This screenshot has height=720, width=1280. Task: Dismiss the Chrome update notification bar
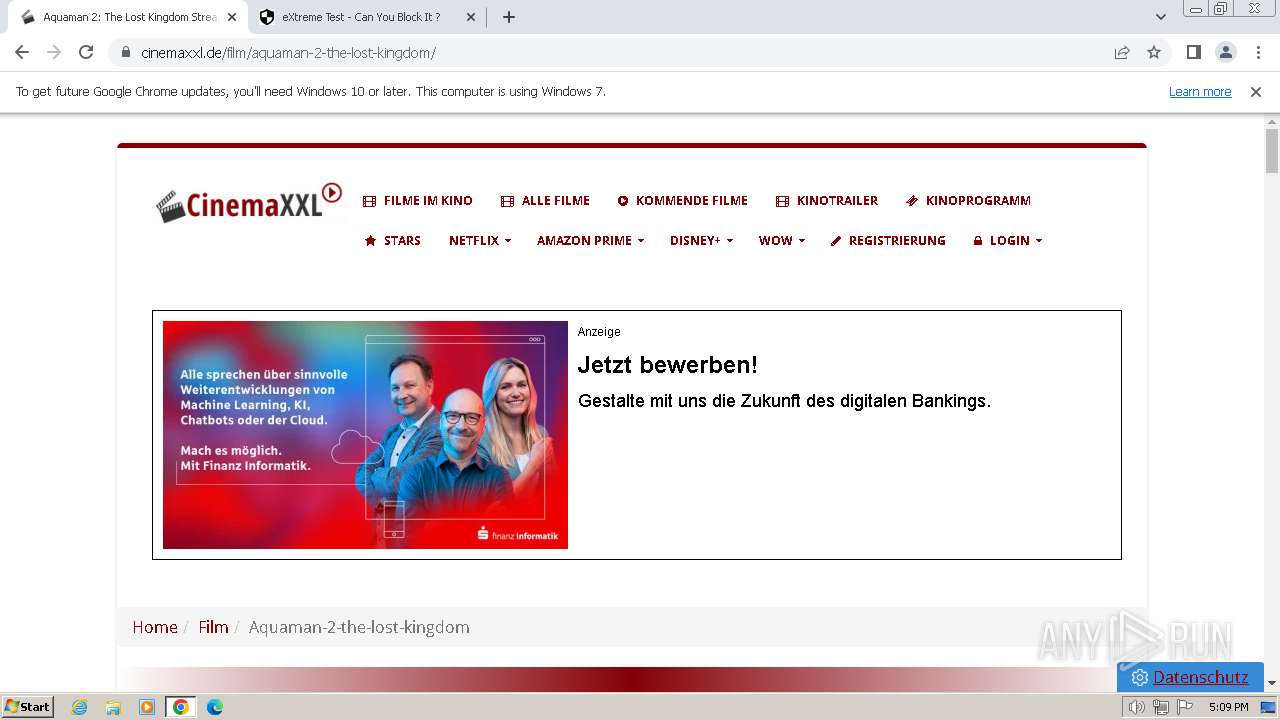(x=1256, y=91)
